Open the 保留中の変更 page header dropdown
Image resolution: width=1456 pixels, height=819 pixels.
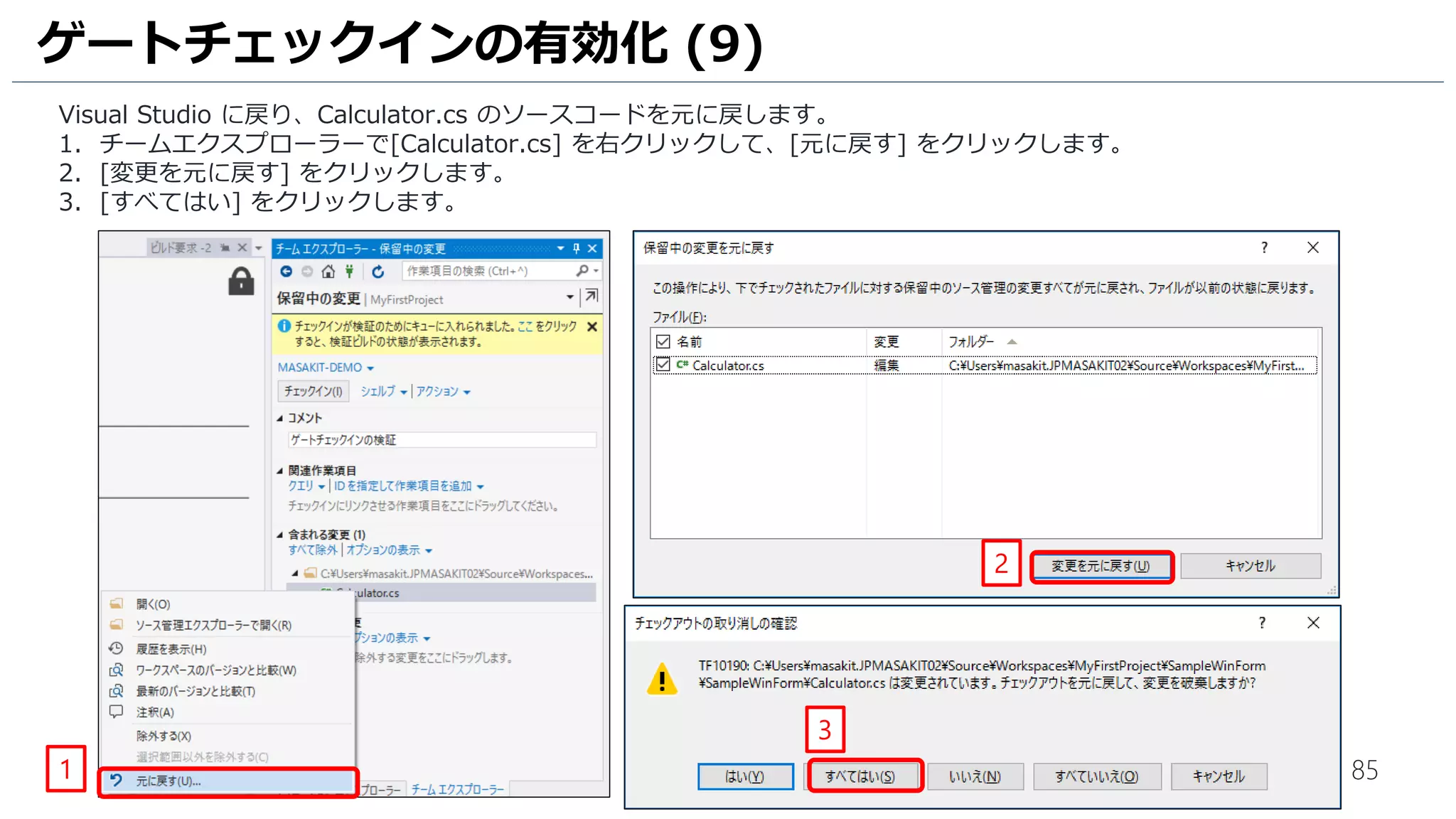[x=570, y=297]
